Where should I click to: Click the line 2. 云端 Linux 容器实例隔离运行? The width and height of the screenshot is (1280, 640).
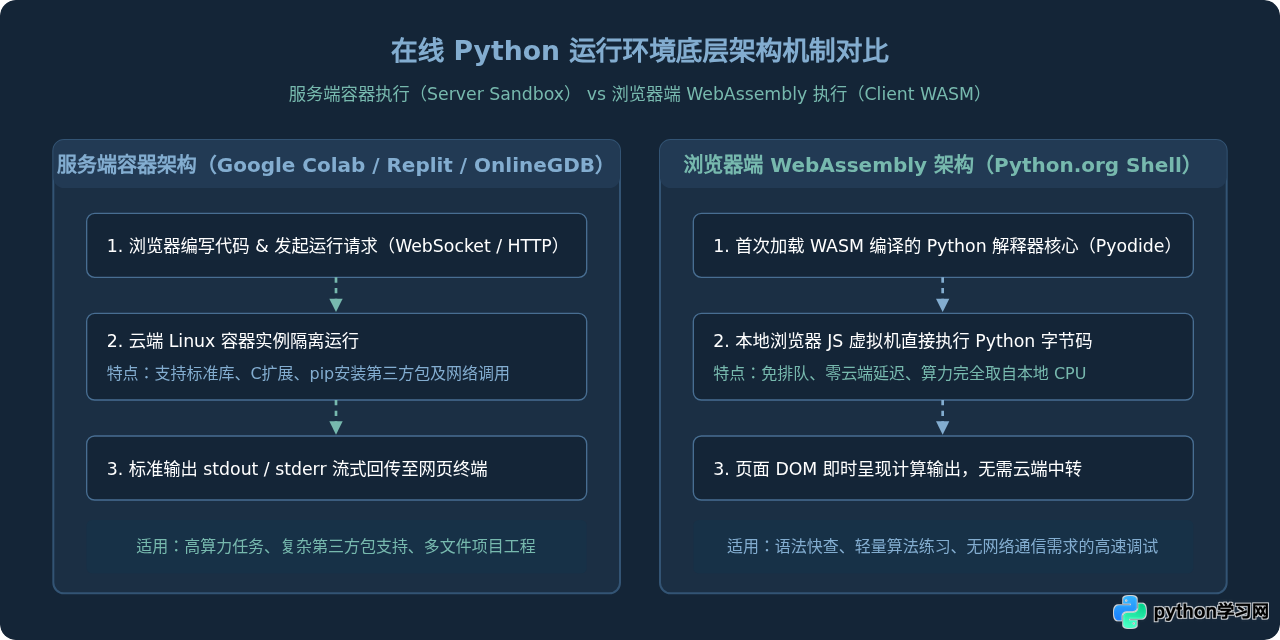click(233, 341)
